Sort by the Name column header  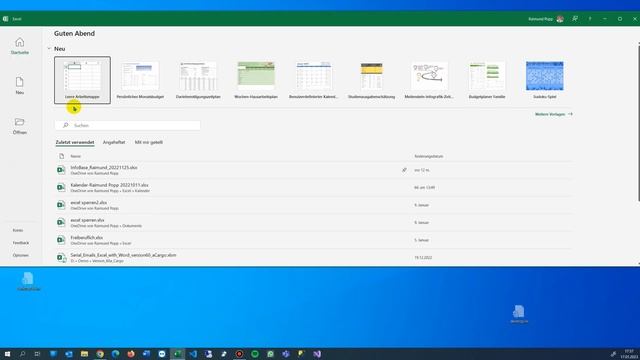tap(76, 156)
